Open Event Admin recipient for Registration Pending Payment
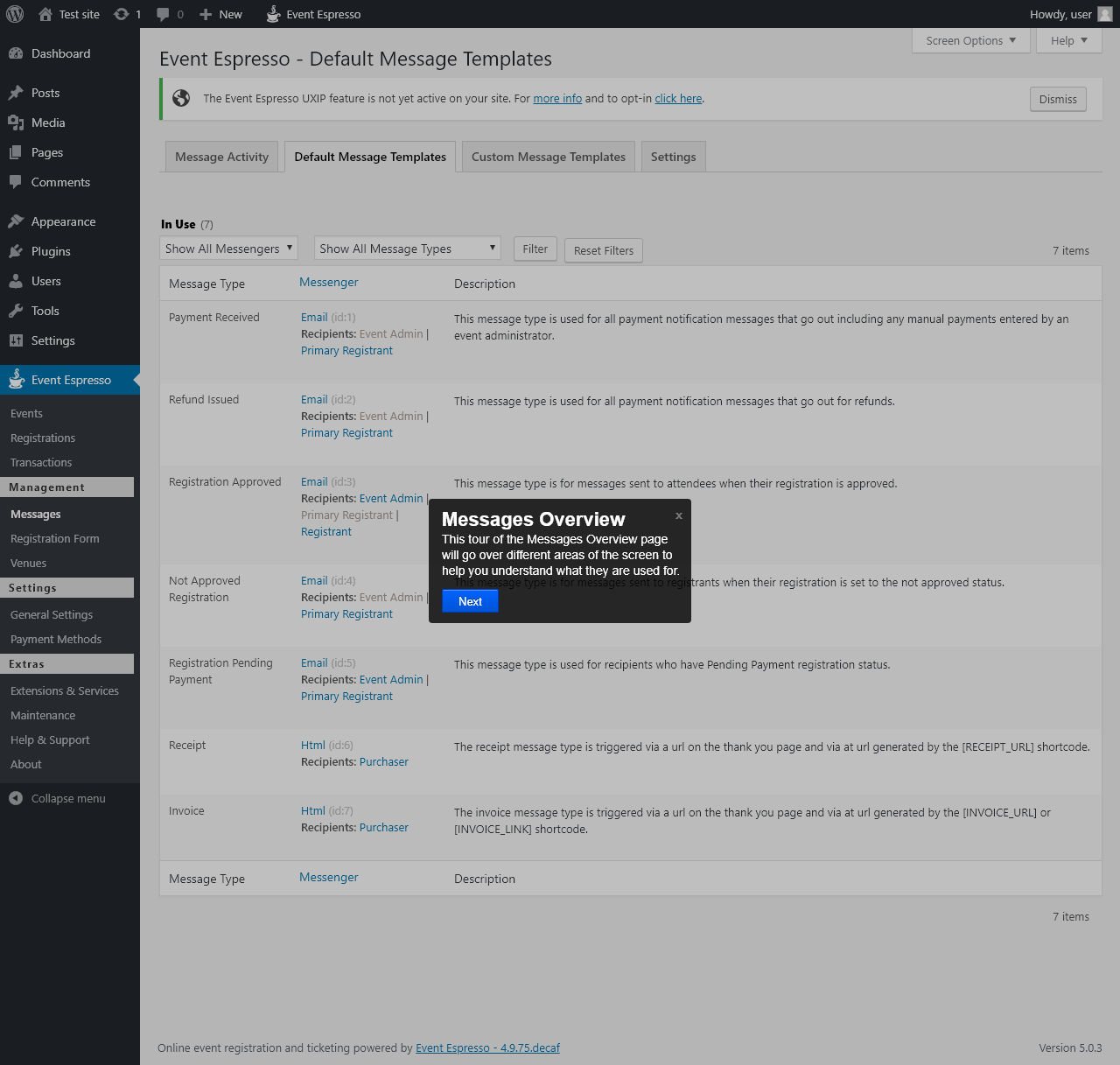1120x1065 pixels. 391,679
